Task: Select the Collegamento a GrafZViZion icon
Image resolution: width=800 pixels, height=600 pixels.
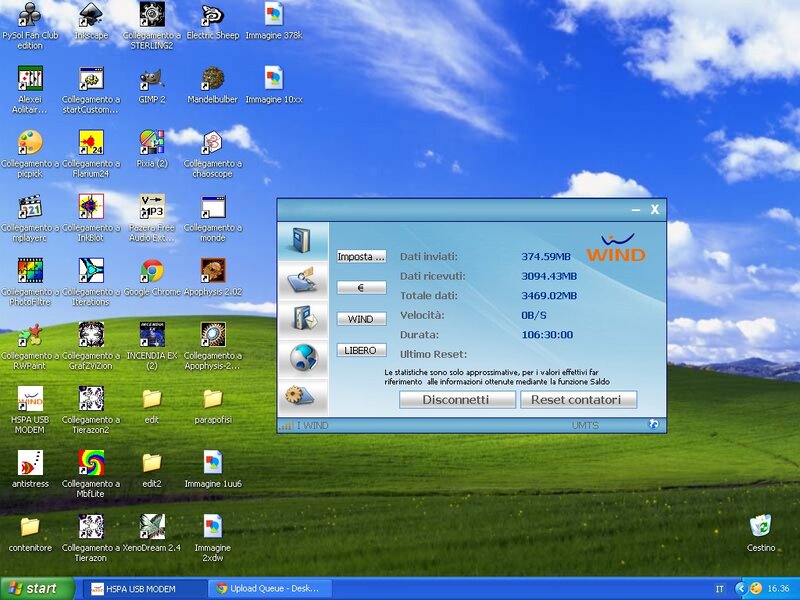Action: (x=91, y=345)
